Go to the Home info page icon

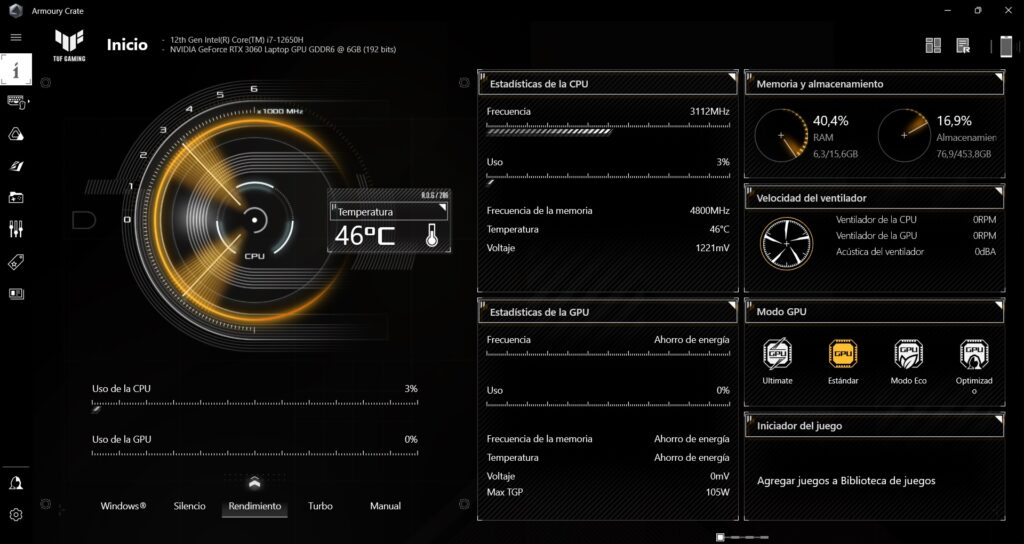click(x=16, y=69)
